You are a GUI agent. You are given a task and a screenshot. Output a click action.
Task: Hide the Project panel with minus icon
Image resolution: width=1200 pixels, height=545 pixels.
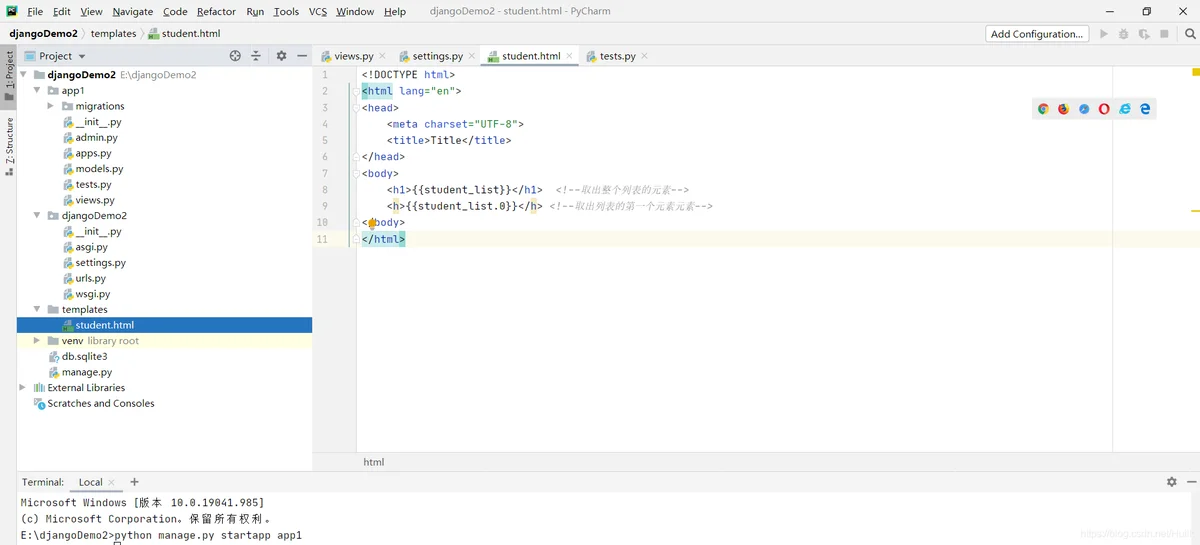(x=302, y=56)
